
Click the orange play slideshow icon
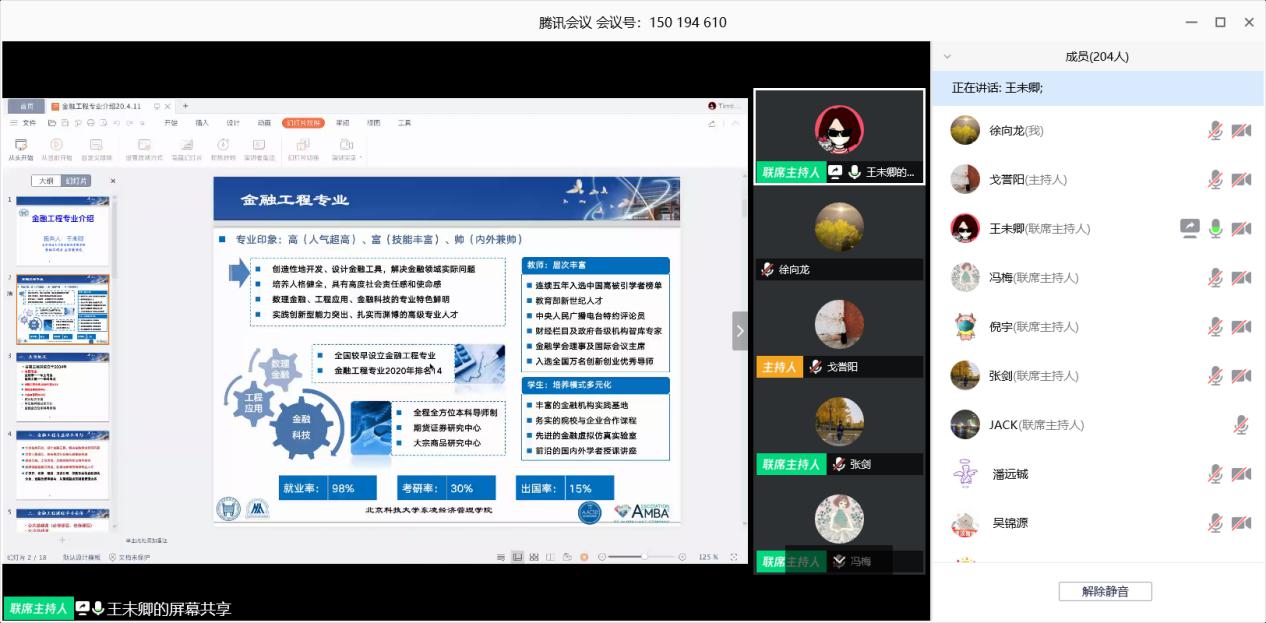(585, 557)
